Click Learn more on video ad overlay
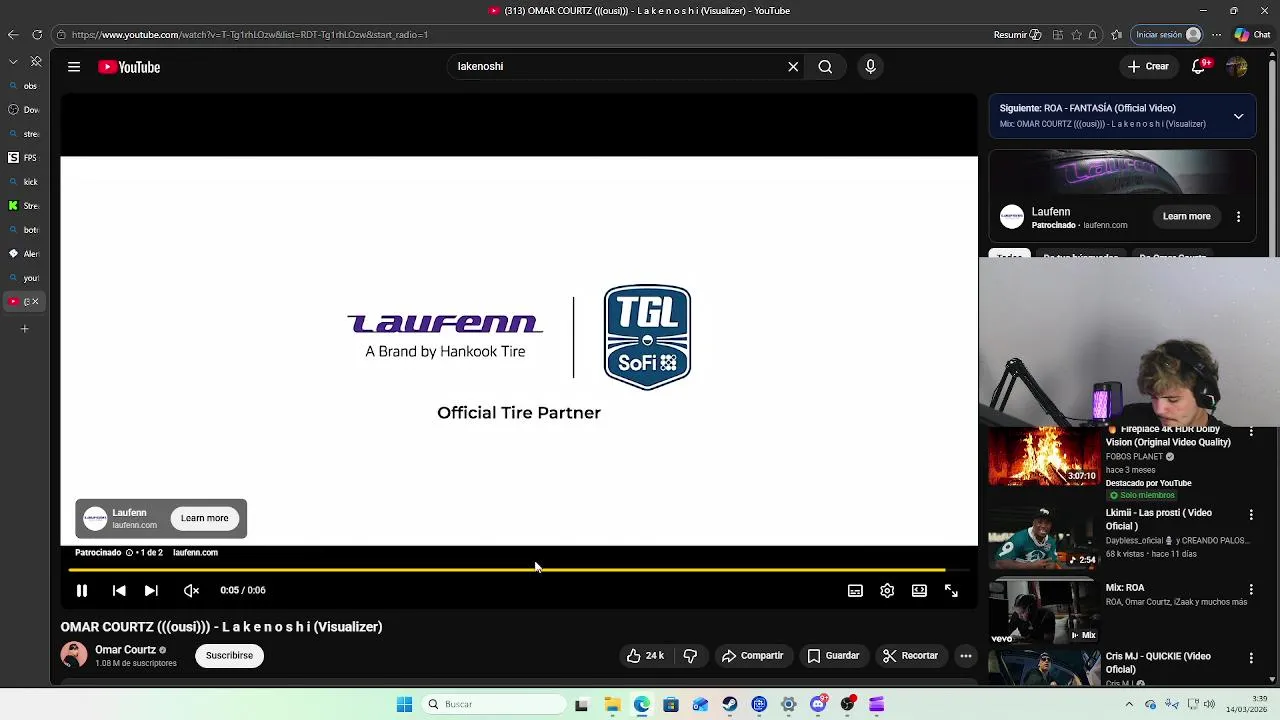 click(x=204, y=518)
